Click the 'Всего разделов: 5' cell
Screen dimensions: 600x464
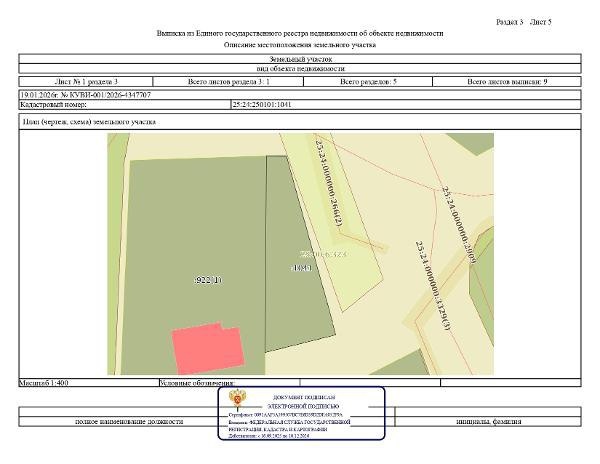tap(368, 81)
